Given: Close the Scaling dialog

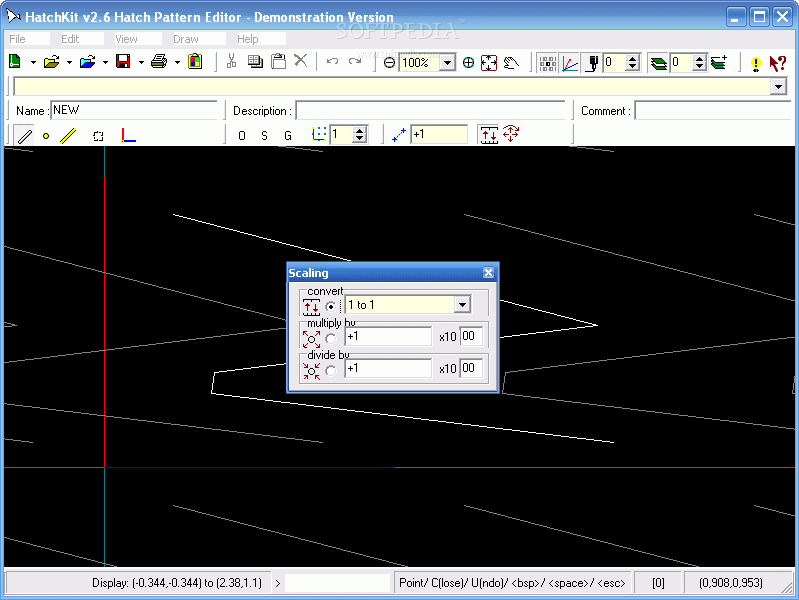Looking at the screenshot, I should click(488, 273).
